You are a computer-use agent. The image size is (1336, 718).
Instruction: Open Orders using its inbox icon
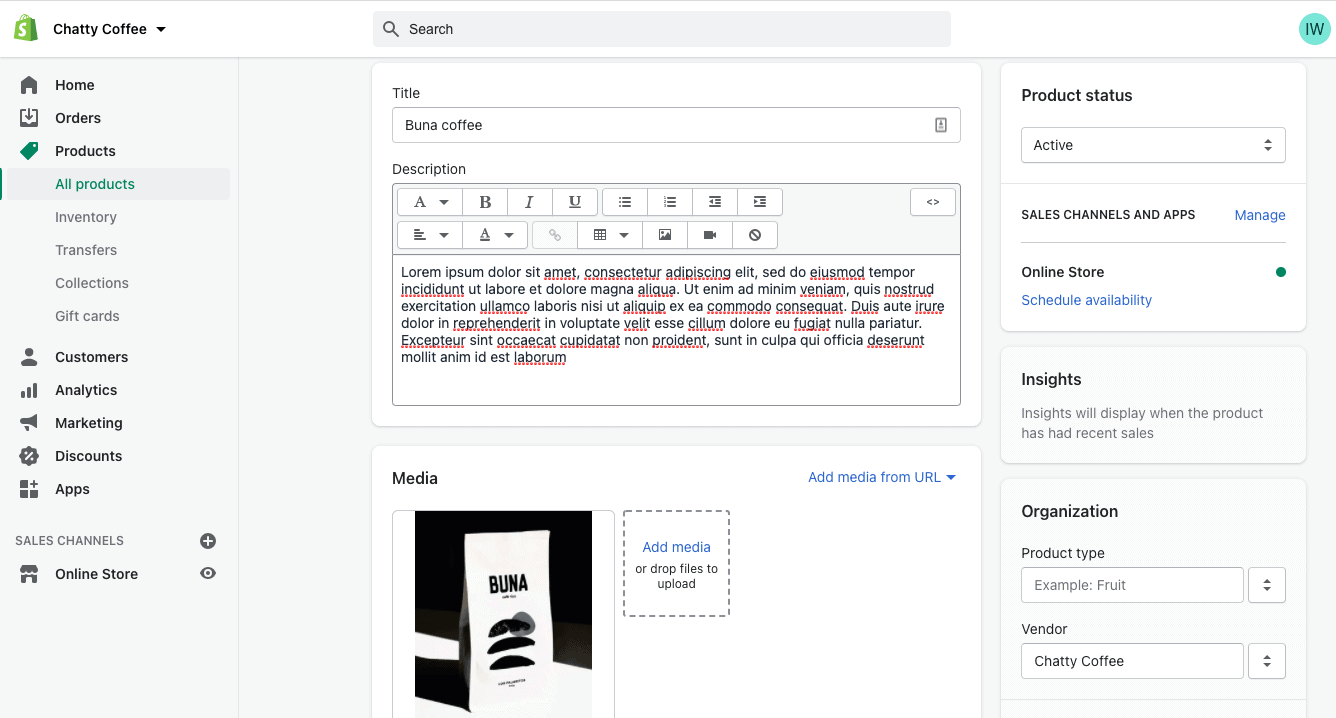coord(29,118)
